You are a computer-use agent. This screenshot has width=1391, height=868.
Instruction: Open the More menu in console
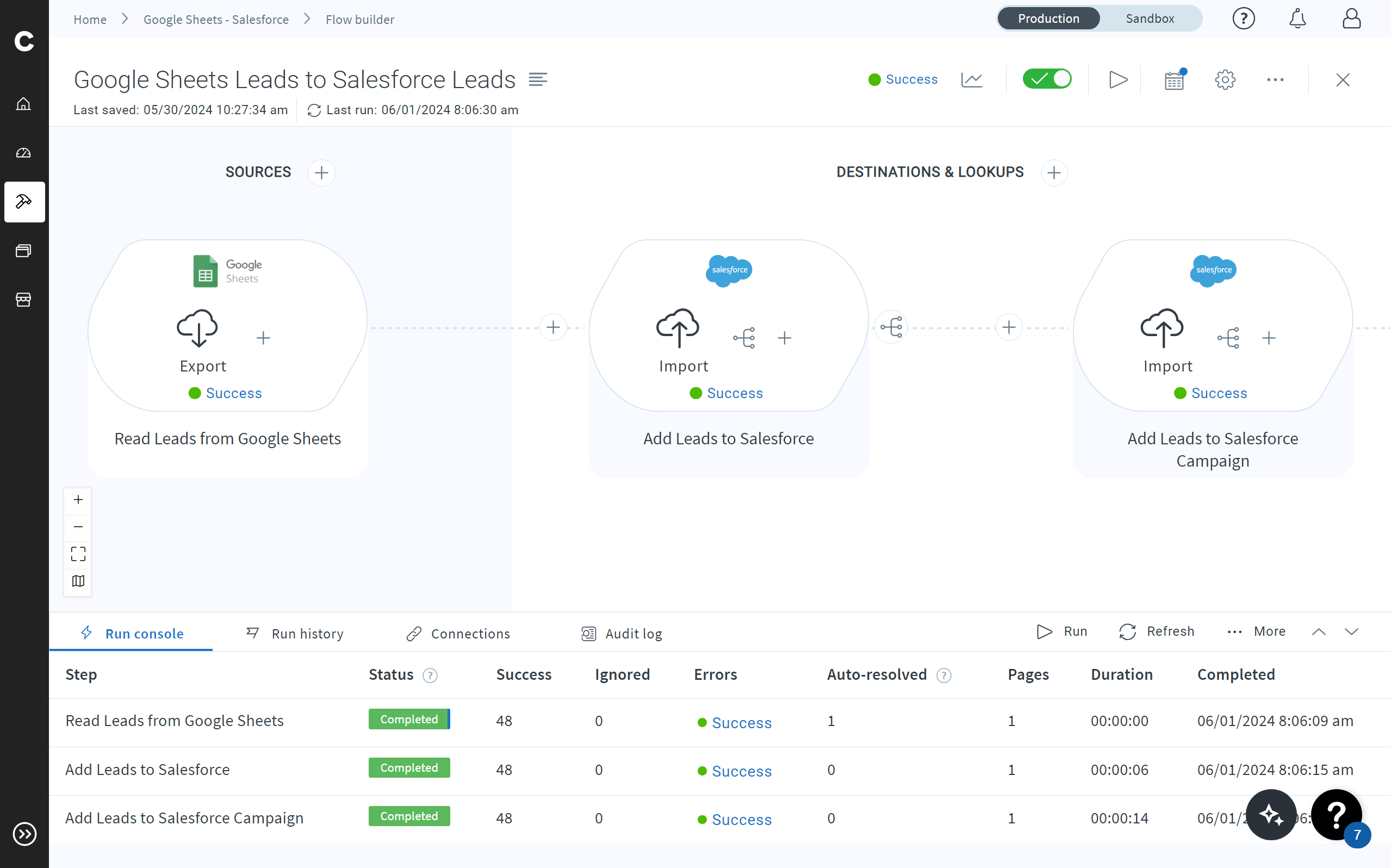click(1256, 631)
